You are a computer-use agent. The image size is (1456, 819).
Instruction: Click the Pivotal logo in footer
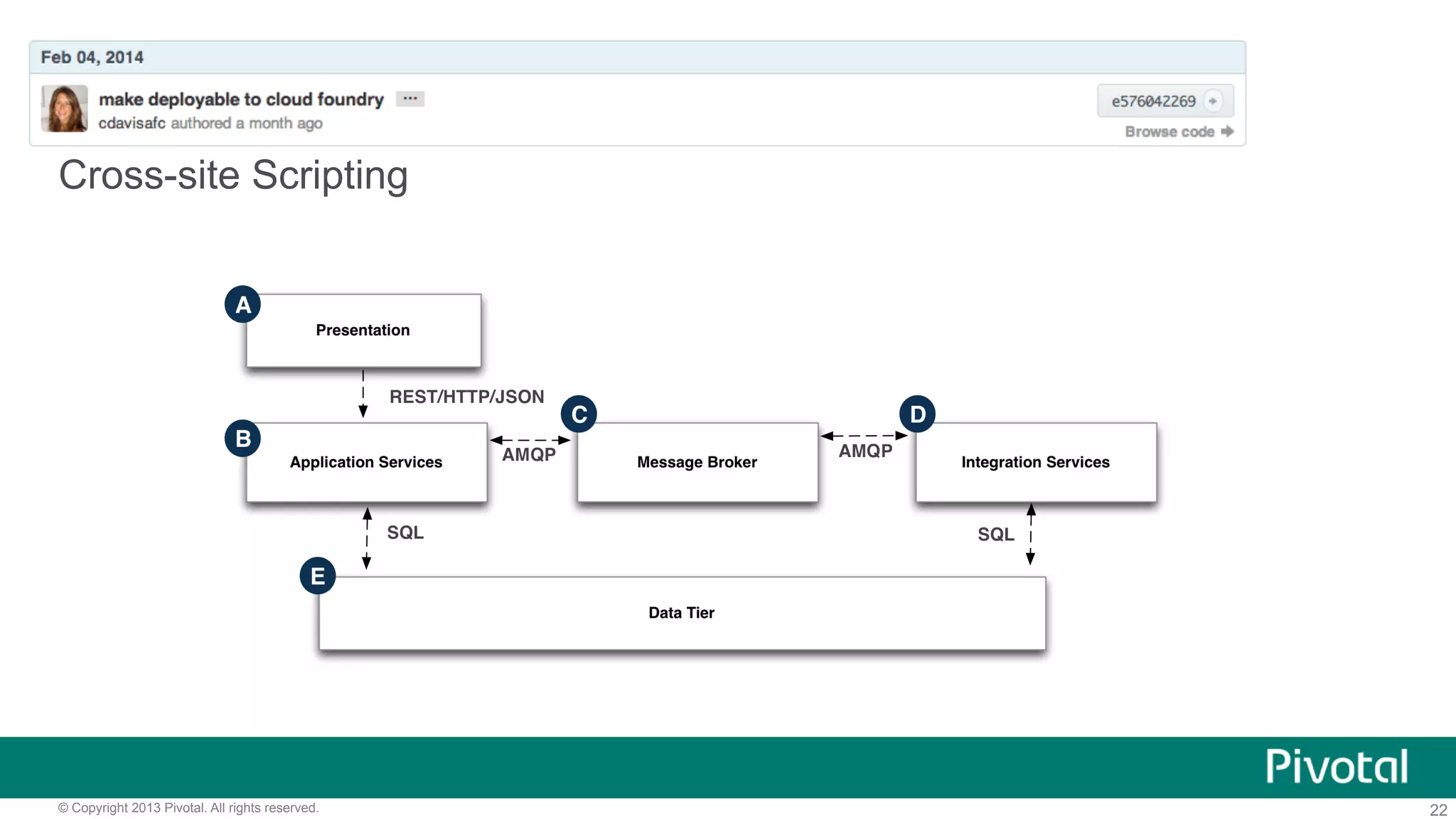click(1337, 766)
